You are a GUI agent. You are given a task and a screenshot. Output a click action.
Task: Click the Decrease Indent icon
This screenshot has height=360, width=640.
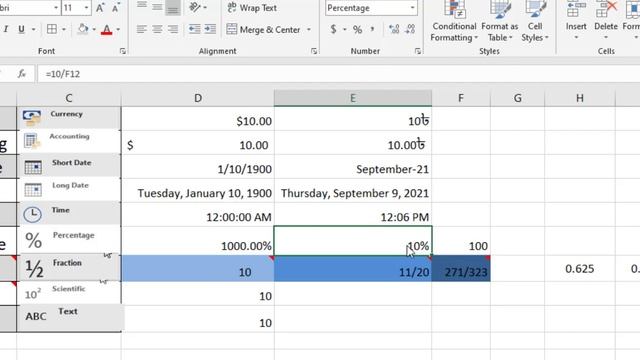click(194, 29)
